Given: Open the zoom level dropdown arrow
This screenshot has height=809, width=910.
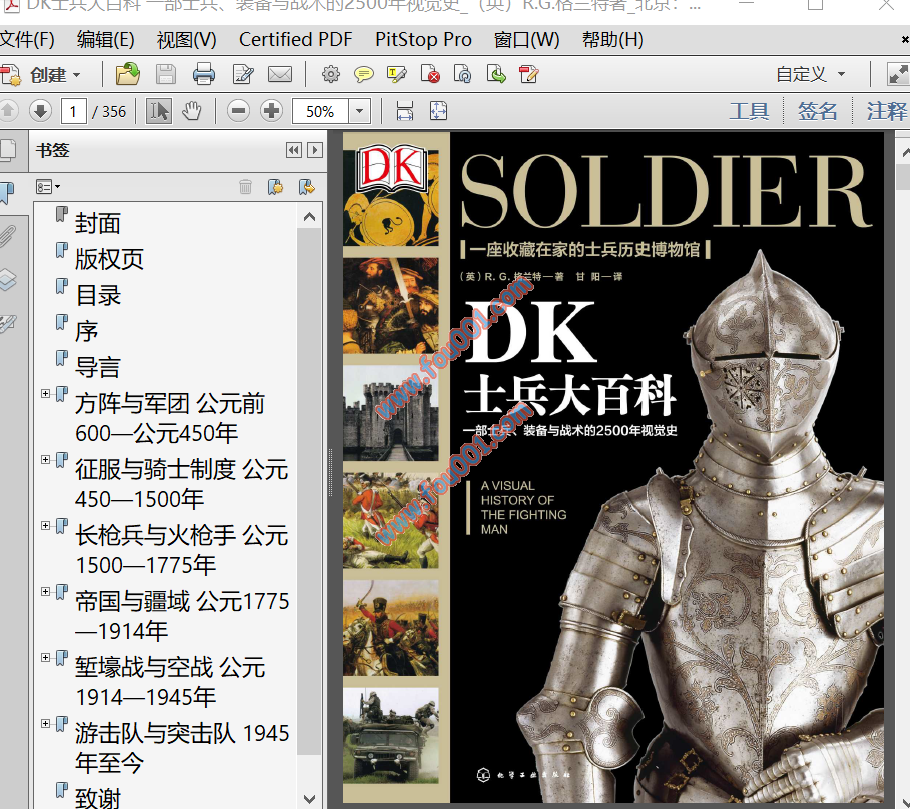Looking at the screenshot, I should [360, 111].
